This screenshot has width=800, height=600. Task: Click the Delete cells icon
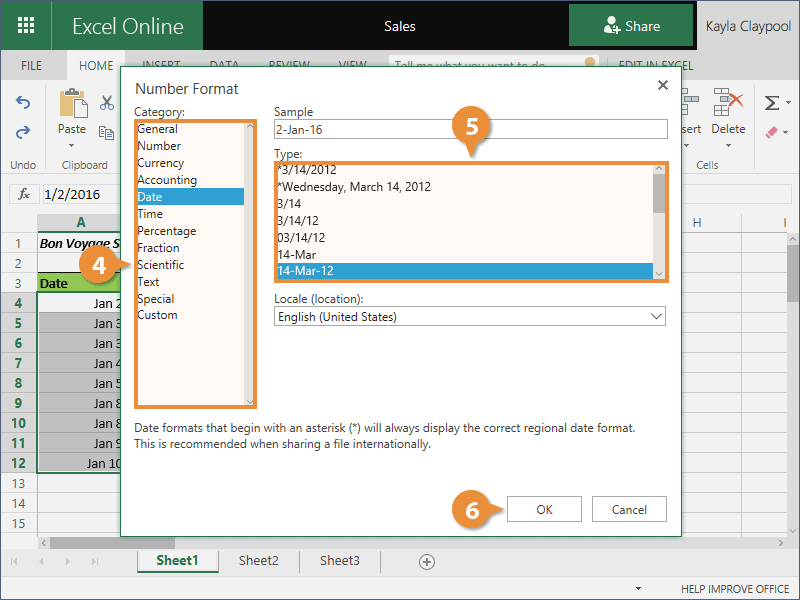pos(728,104)
